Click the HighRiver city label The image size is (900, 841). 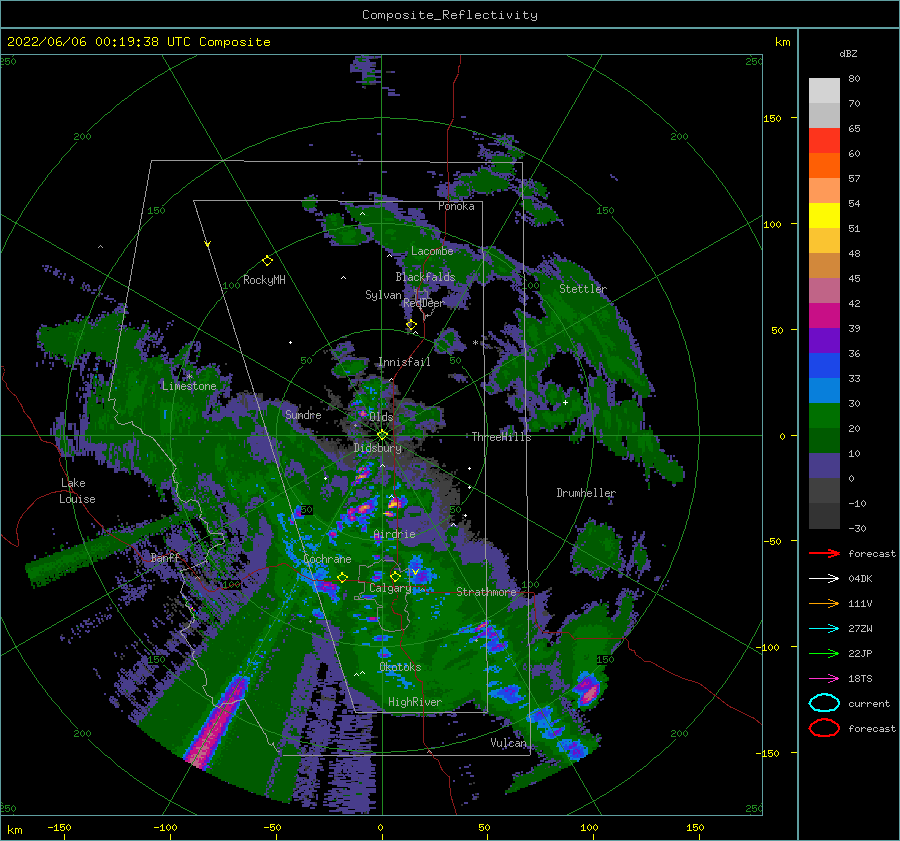[415, 702]
